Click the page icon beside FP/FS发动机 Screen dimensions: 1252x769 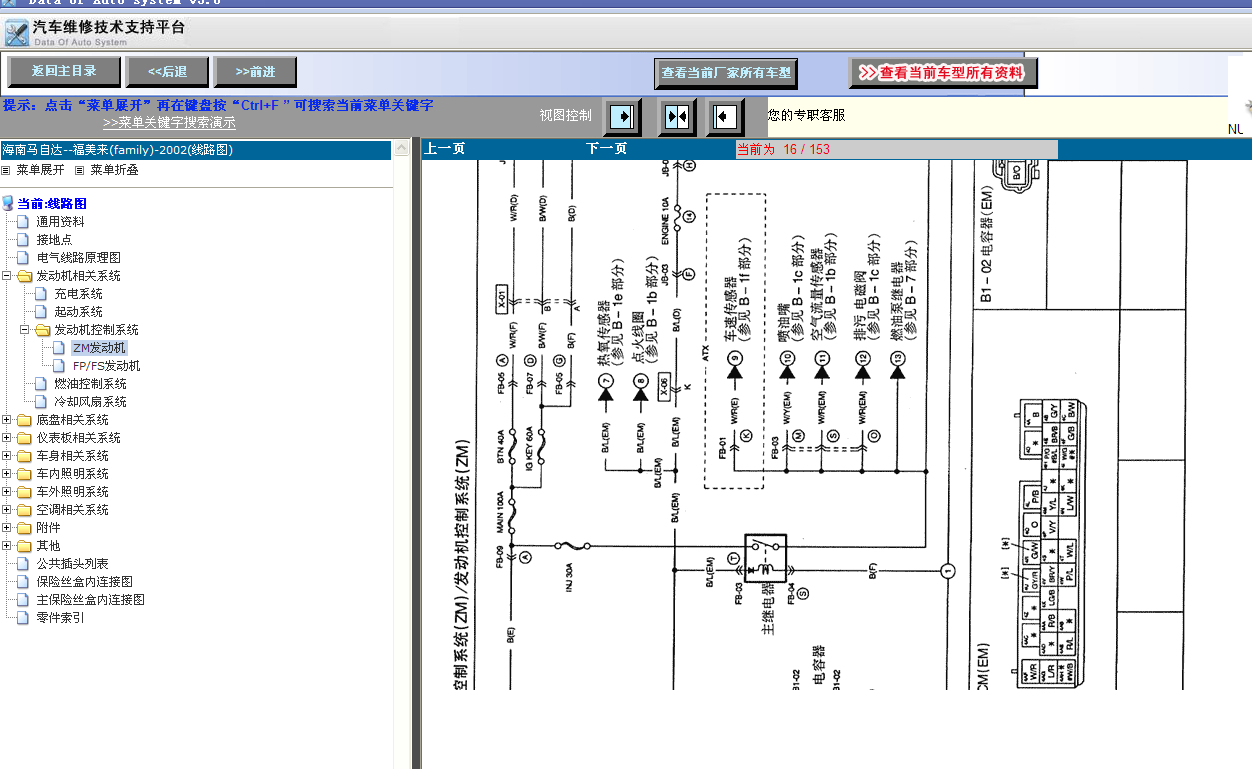[59, 366]
